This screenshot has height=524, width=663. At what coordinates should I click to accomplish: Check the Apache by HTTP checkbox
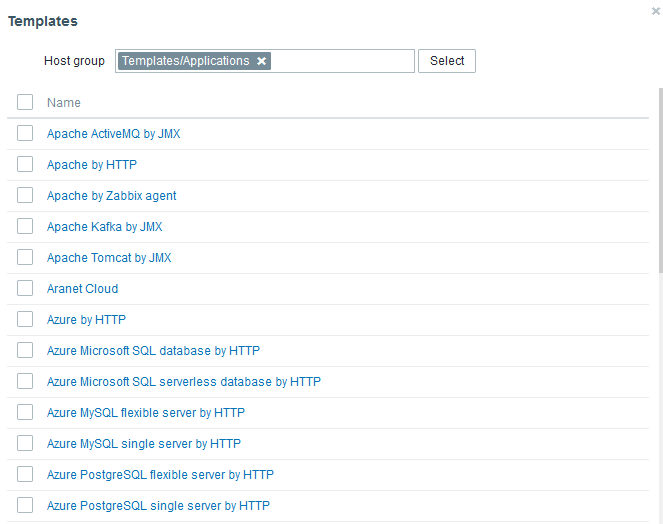pyautogui.click(x=25, y=164)
